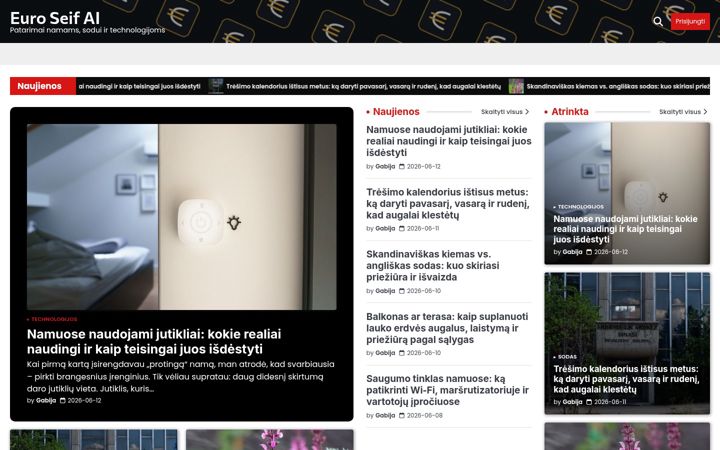Open Atrinkta section heading
This screenshot has width=720, height=450.
(x=569, y=112)
